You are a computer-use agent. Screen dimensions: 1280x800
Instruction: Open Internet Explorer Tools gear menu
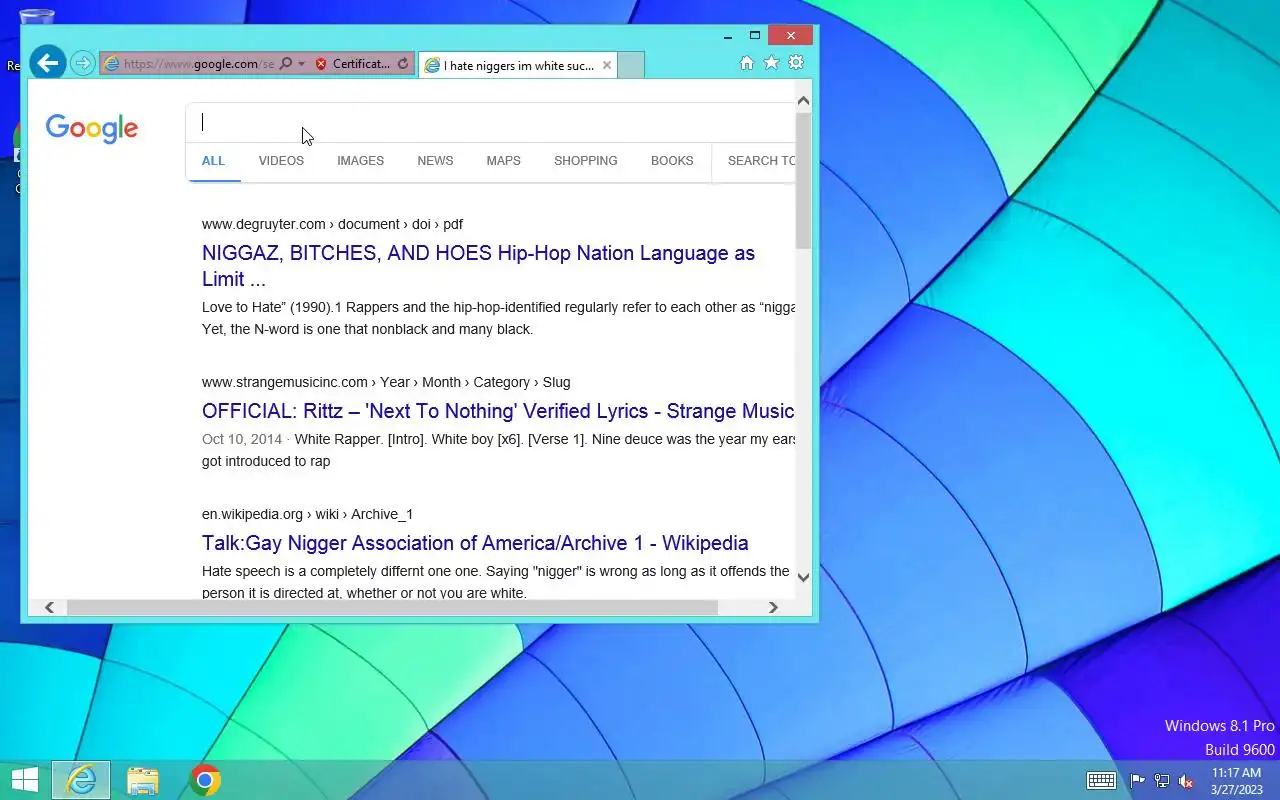tap(796, 63)
